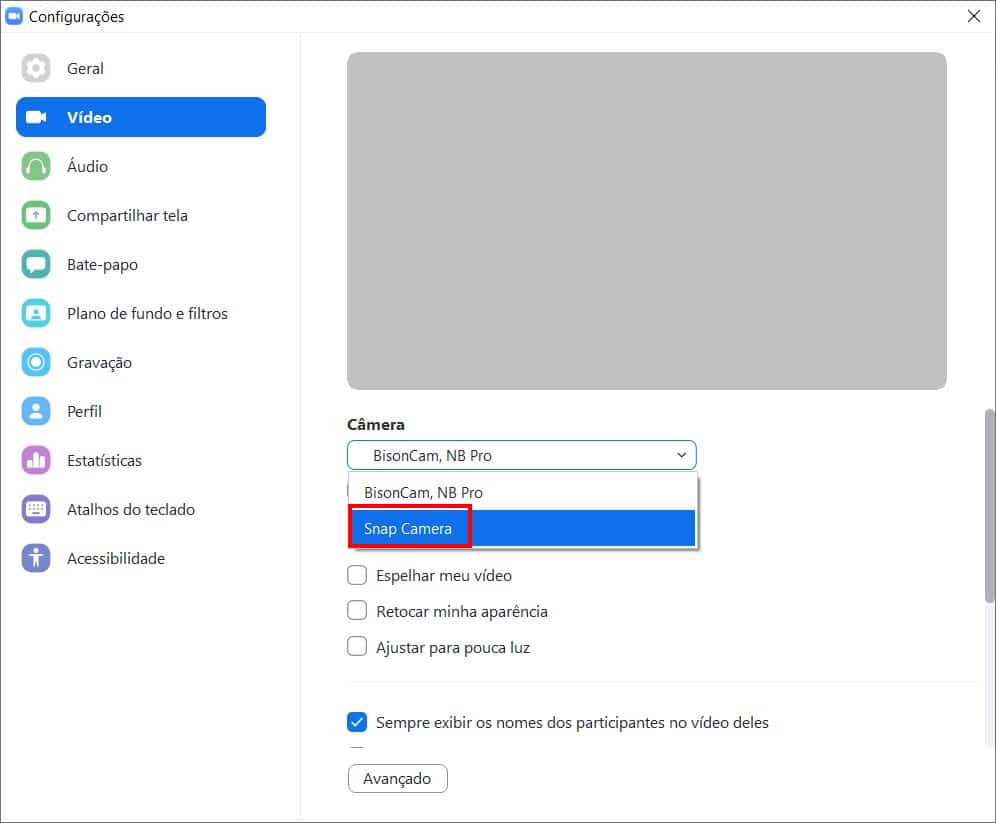Viewport: 996px width, 823px height.
Task: Click the Áudio headphones icon
Action: coord(36,166)
